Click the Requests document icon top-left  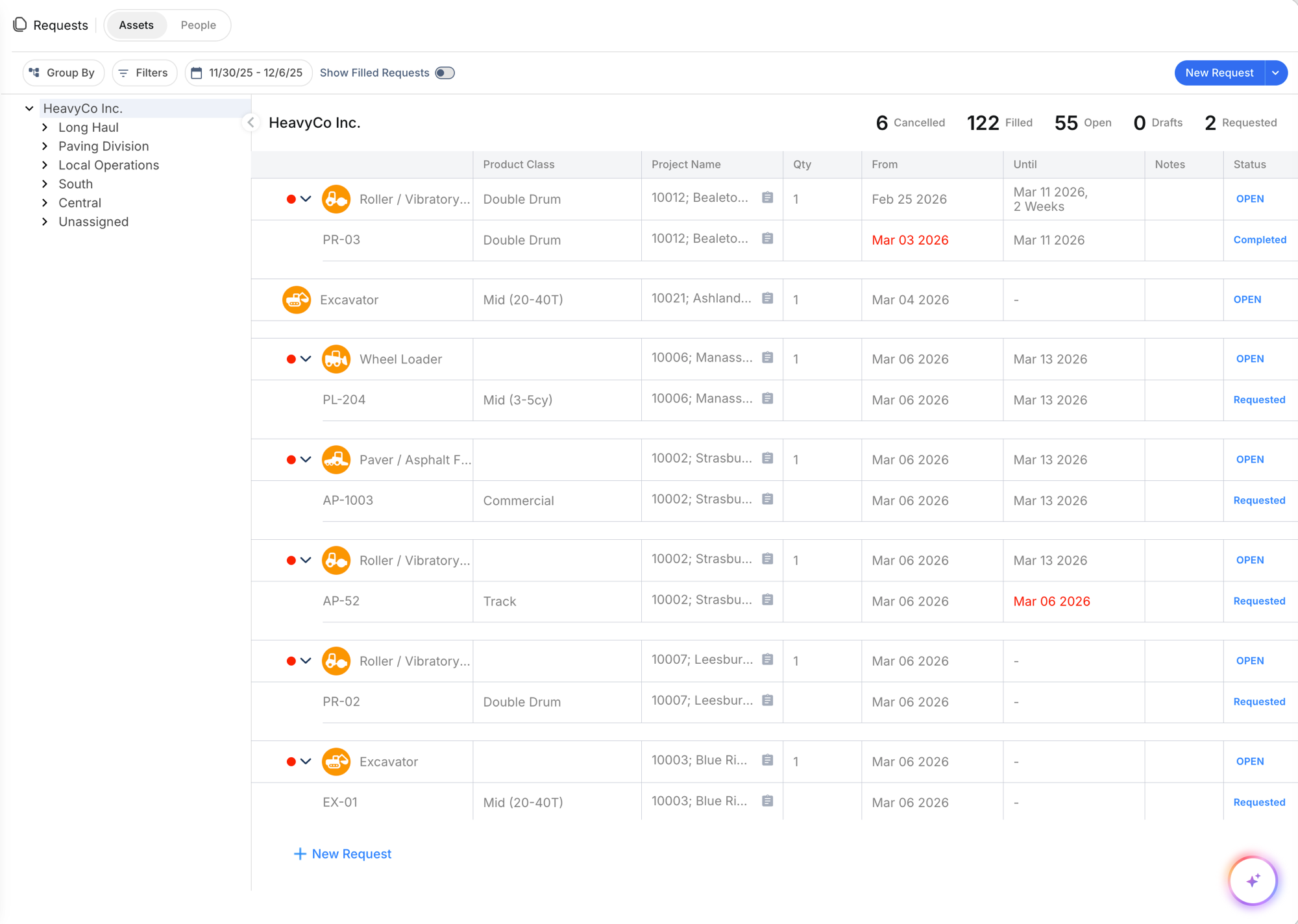pyautogui.click(x=19, y=25)
